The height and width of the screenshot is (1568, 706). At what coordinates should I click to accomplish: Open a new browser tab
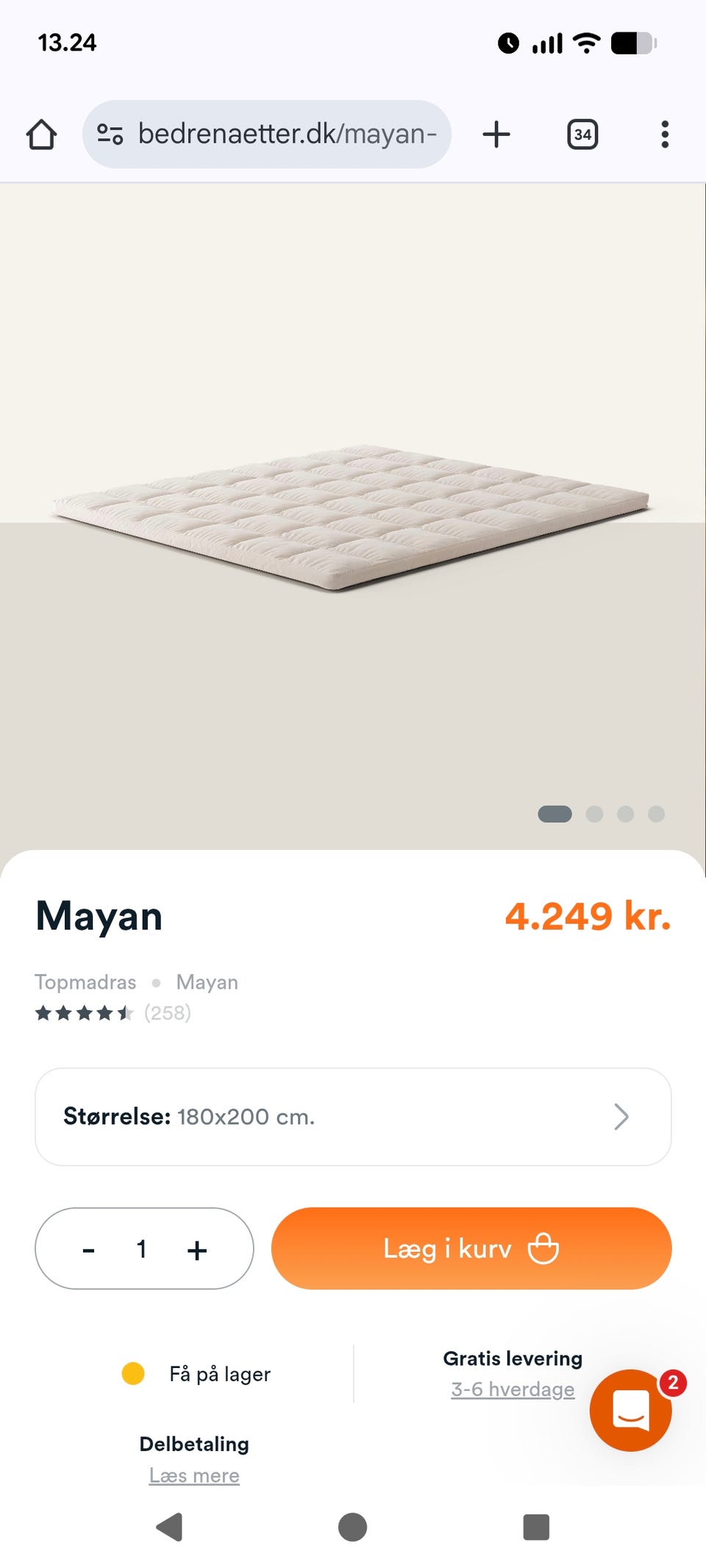[x=496, y=135]
